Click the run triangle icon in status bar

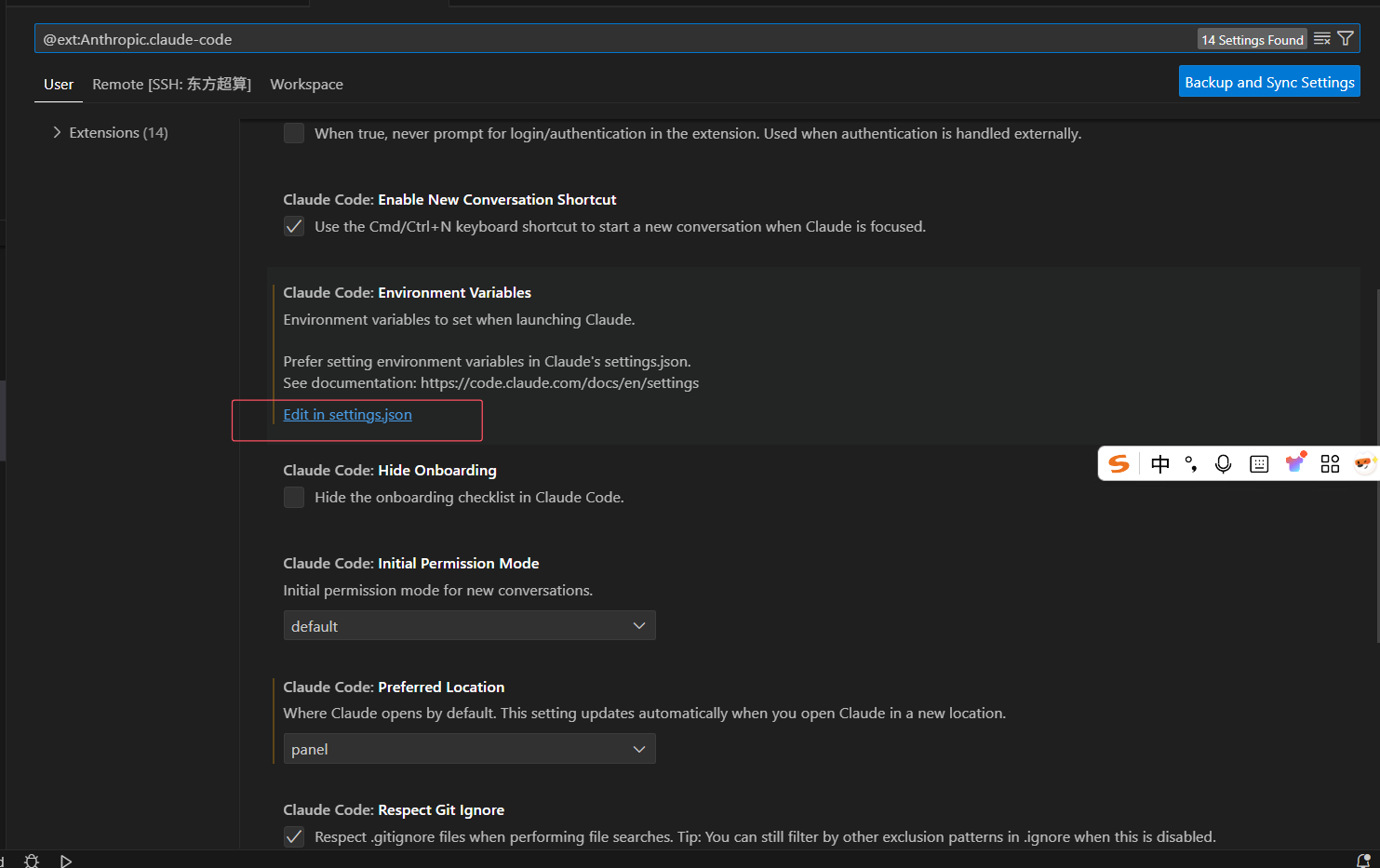click(65, 861)
